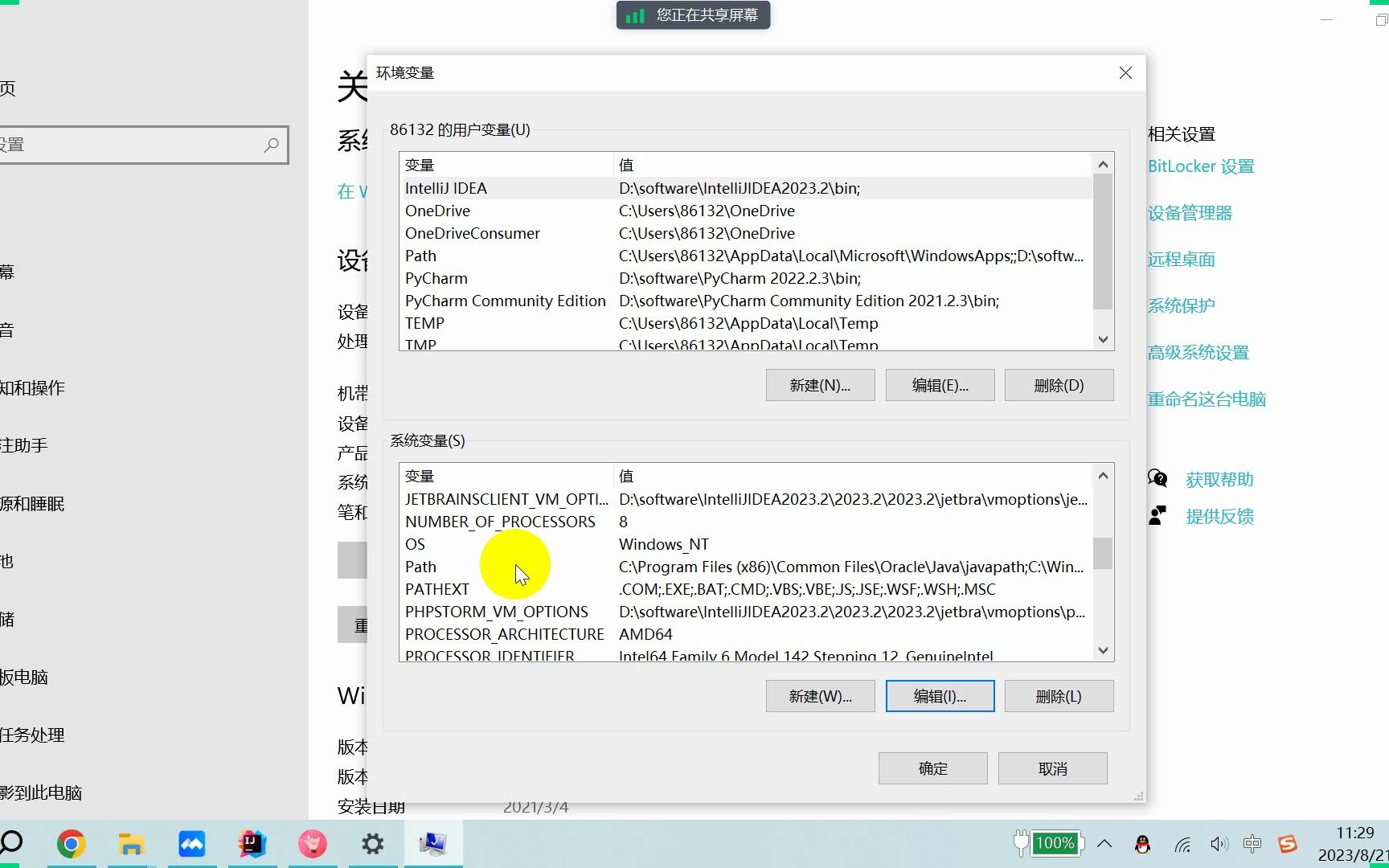Cancel dialog with 取消 button
The image size is (1389, 868).
[x=1052, y=768]
